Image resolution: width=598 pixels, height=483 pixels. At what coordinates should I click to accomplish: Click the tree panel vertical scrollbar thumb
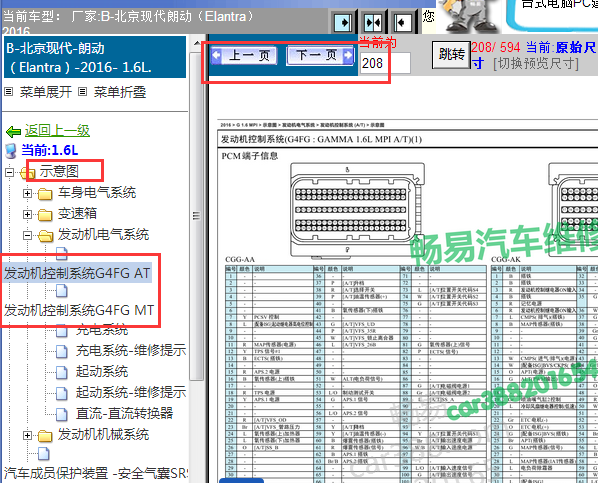(x=196, y=216)
